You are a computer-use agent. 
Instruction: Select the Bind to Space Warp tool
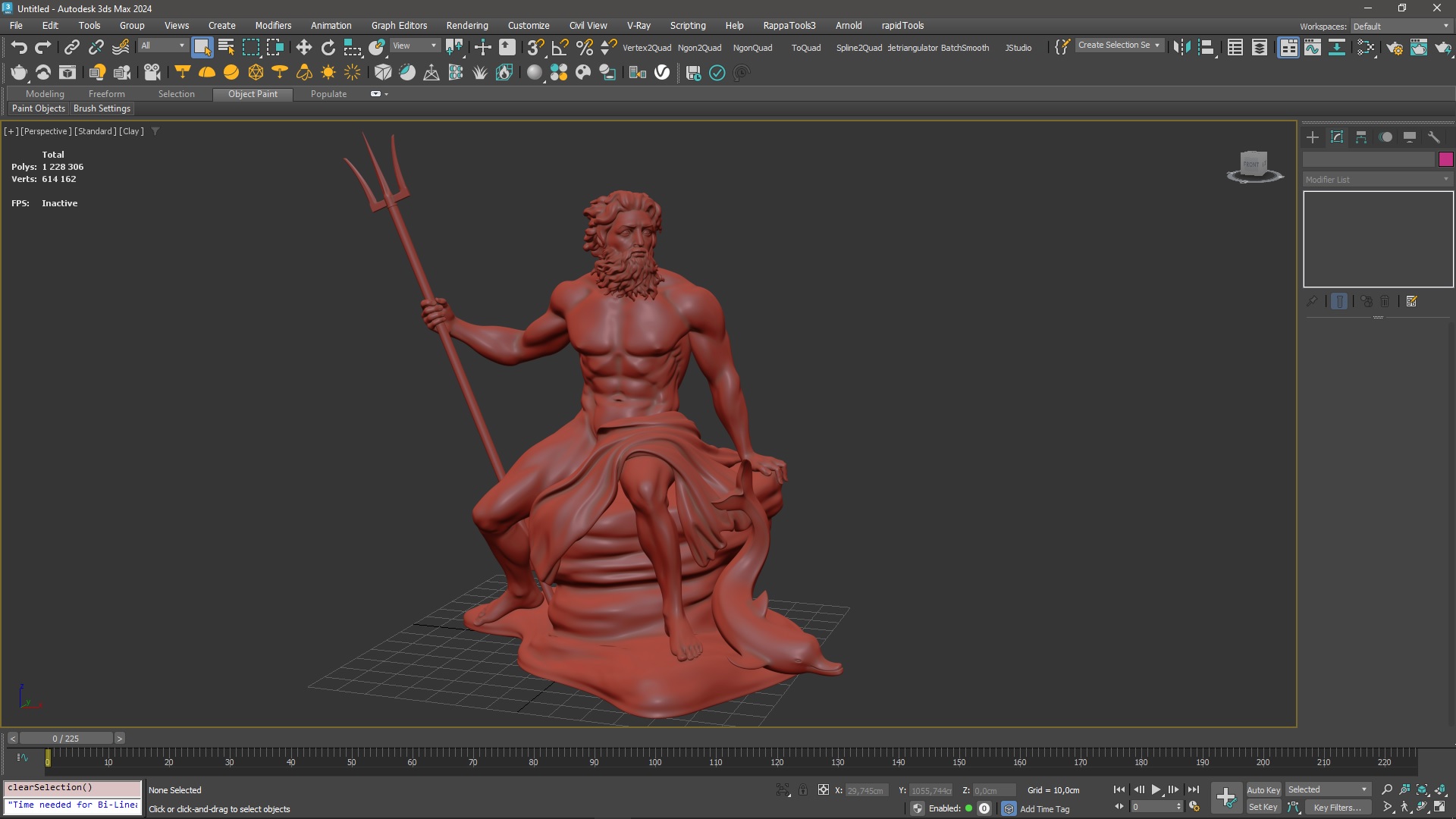[121, 47]
